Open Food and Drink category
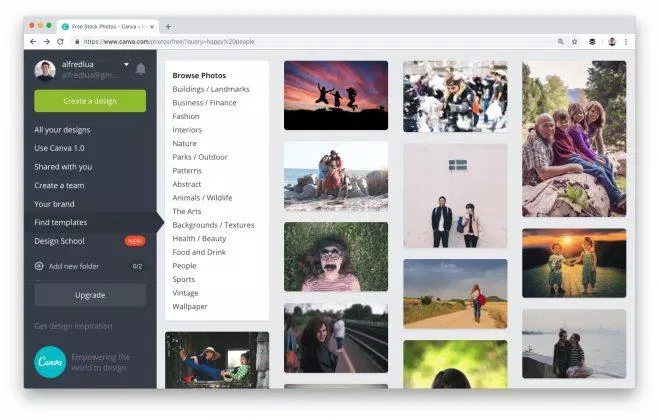659x420 pixels. pos(199,252)
